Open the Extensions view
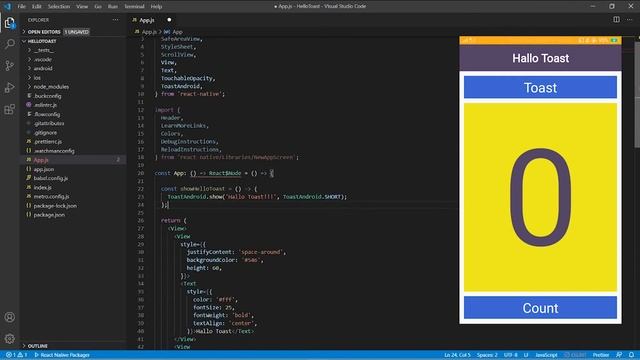640x360 pixels. click(x=10, y=109)
